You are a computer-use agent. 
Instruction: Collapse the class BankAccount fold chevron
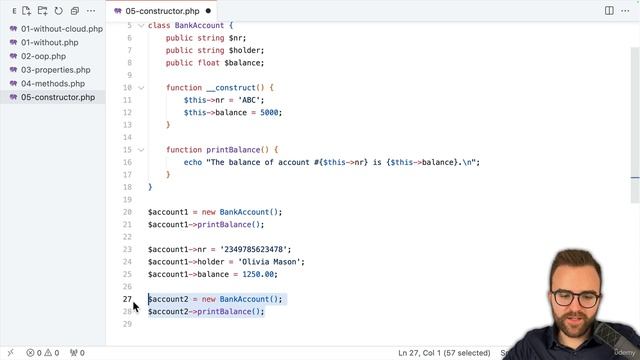coord(141,25)
